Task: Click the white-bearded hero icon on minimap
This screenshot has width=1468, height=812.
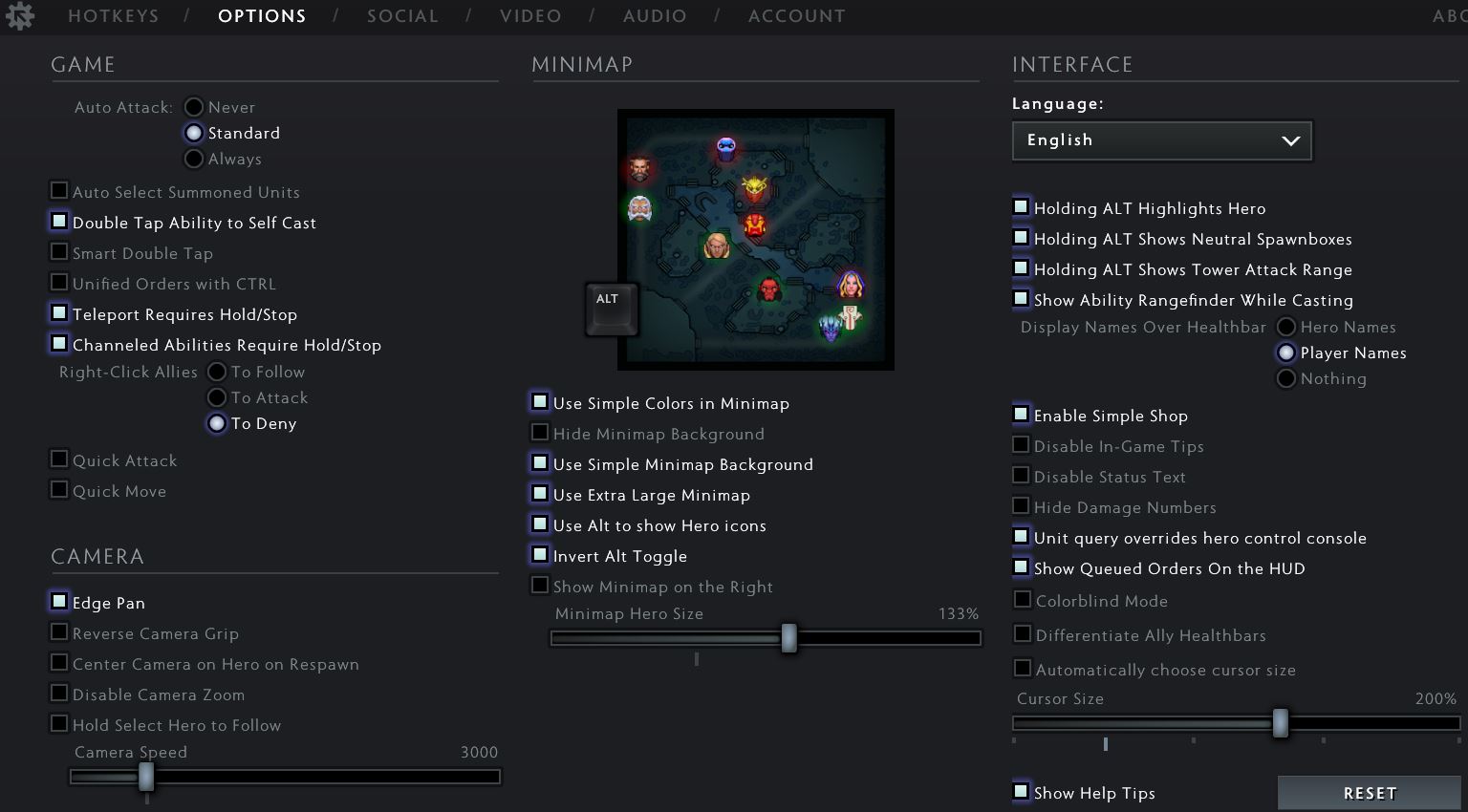Action: (x=639, y=207)
